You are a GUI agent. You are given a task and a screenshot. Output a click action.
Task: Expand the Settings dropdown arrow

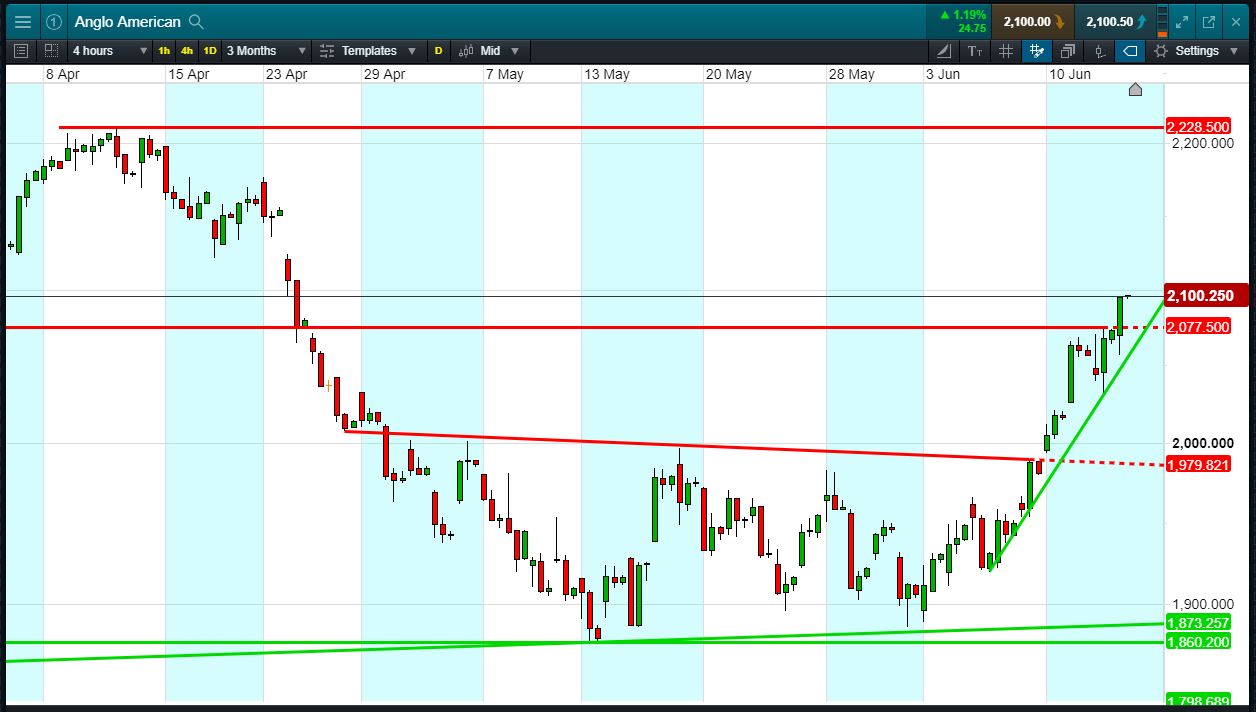tap(1236, 51)
